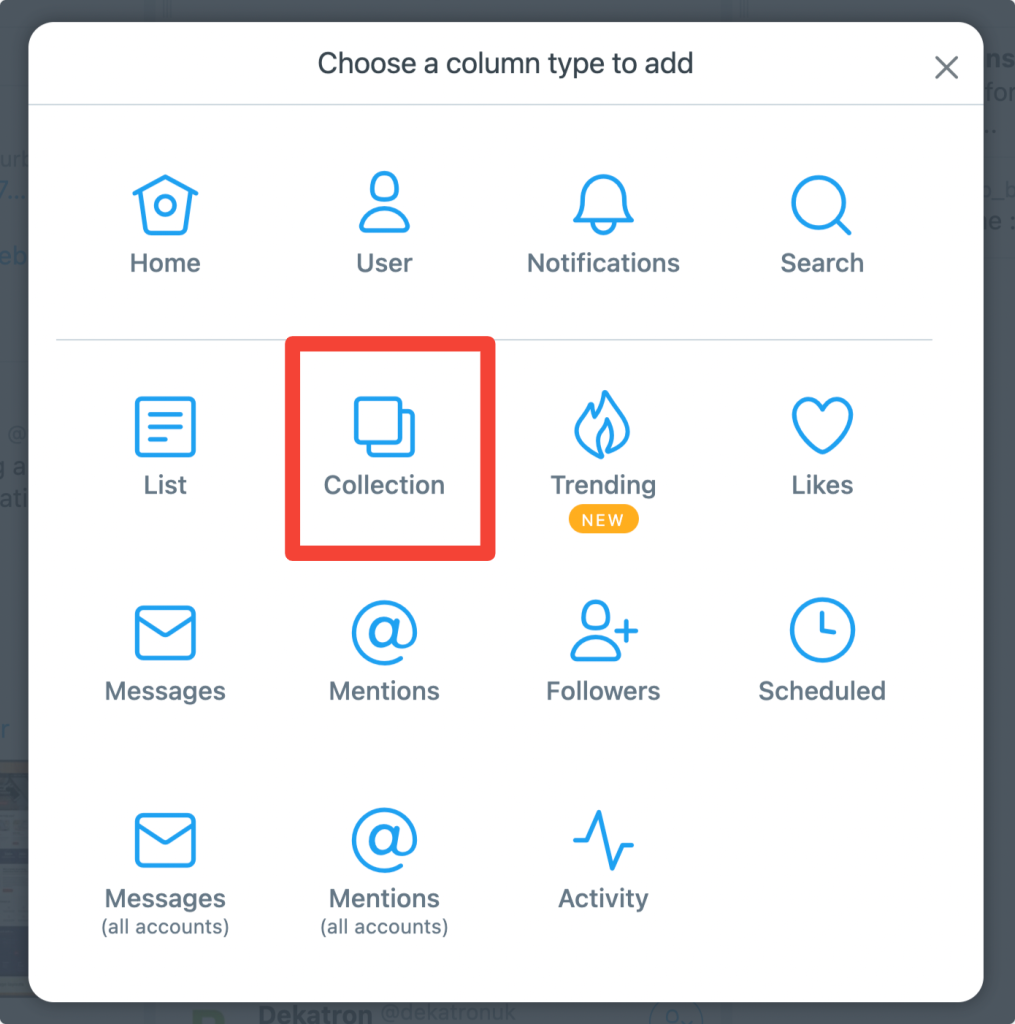
Task: Open the Notifications column option
Action: pyautogui.click(x=603, y=220)
